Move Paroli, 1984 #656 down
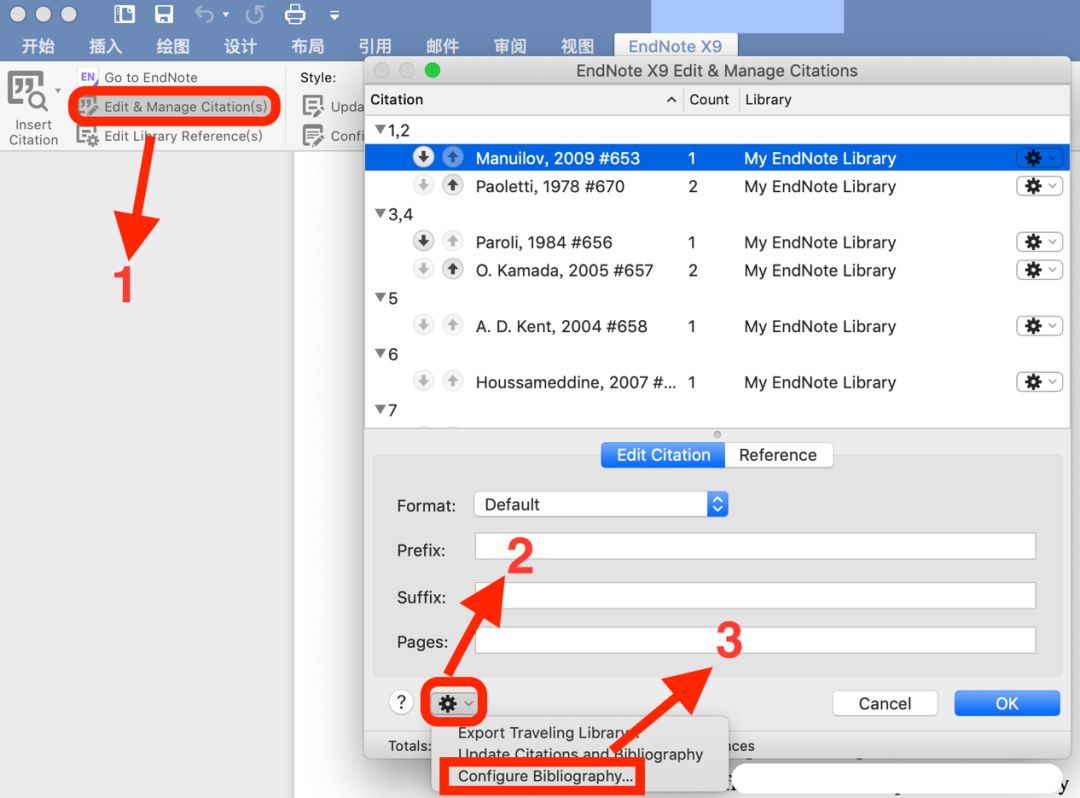The width and height of the screenshot is (1080, 798). [x=424, y=241]
